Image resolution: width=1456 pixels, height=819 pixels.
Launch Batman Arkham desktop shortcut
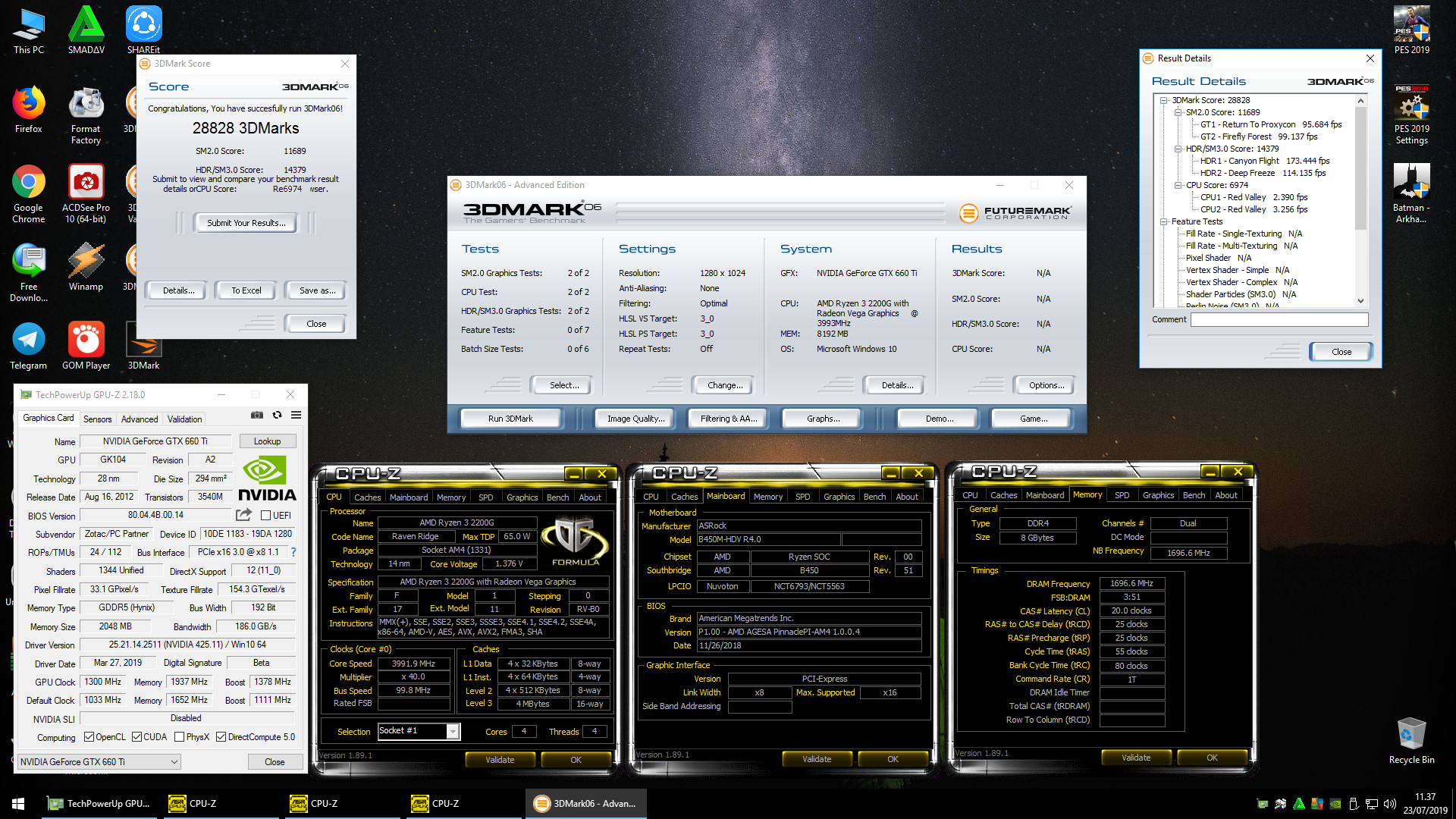click(1411, 193)
